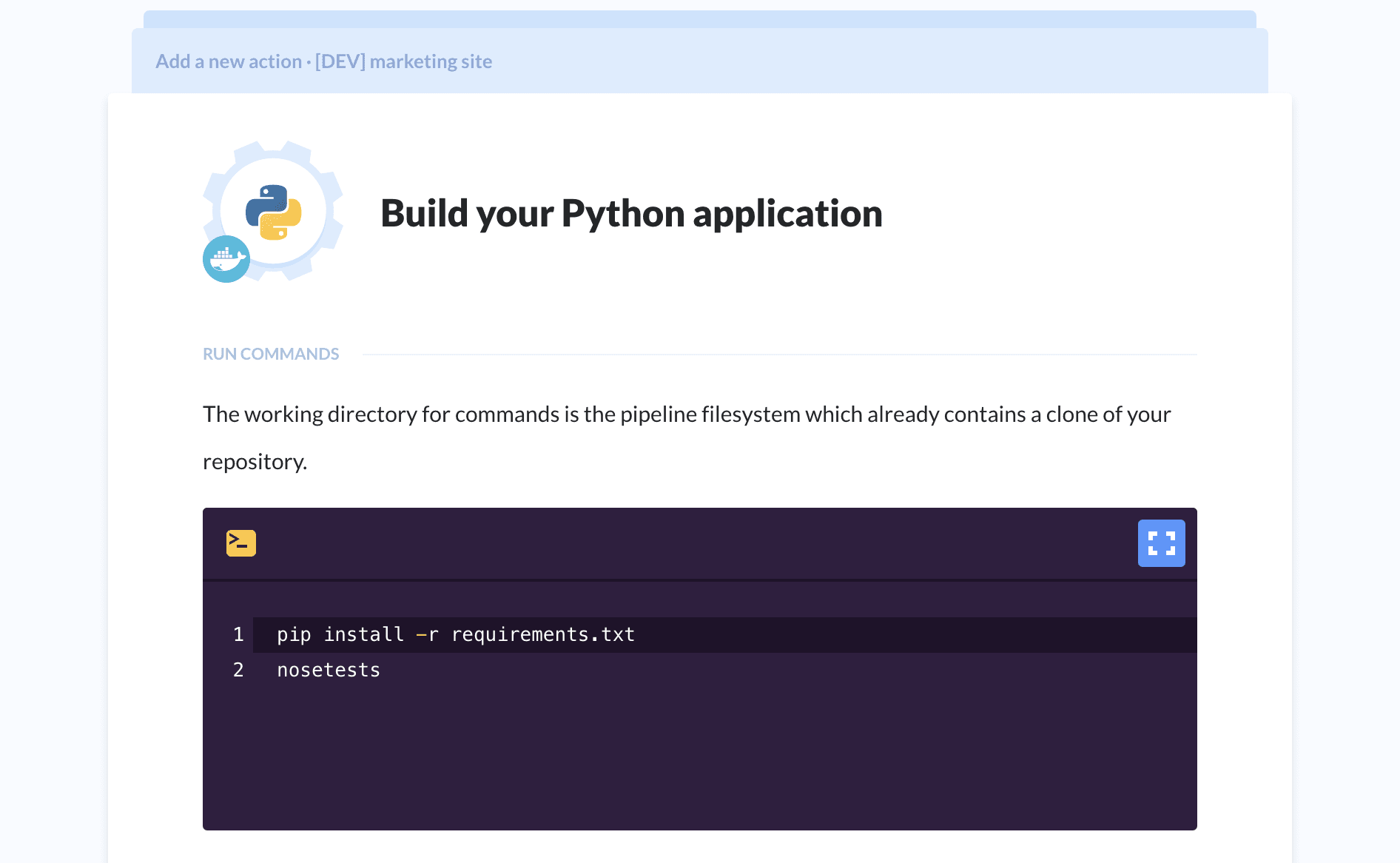1400x863 pixels.
Task: Click the topmost stacked card strip behind header
Action: pyautogui.click(x=699, y=19)
